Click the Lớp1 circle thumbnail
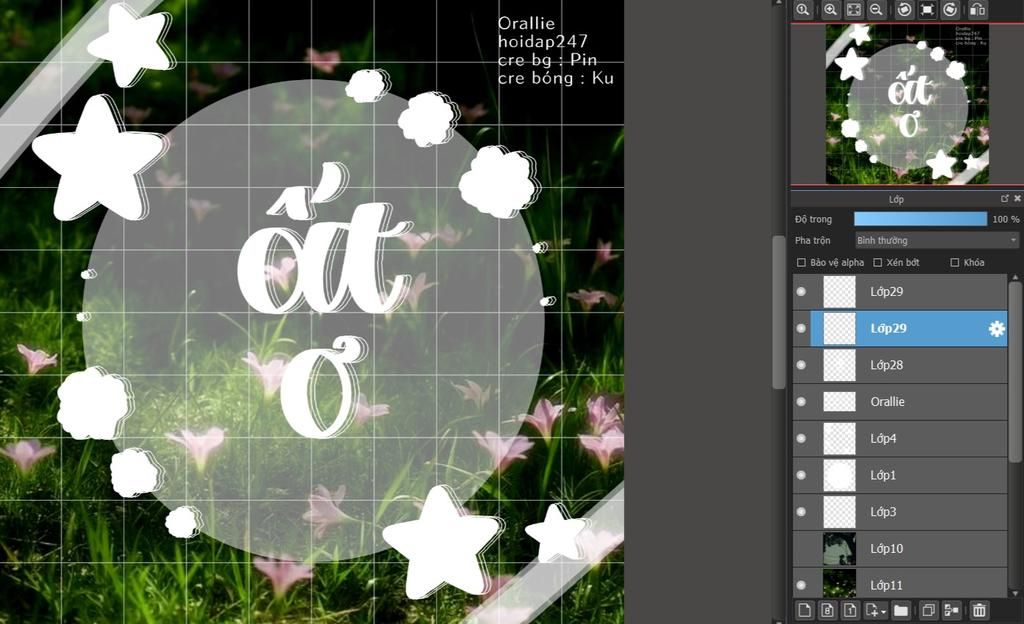 [839, 475]
